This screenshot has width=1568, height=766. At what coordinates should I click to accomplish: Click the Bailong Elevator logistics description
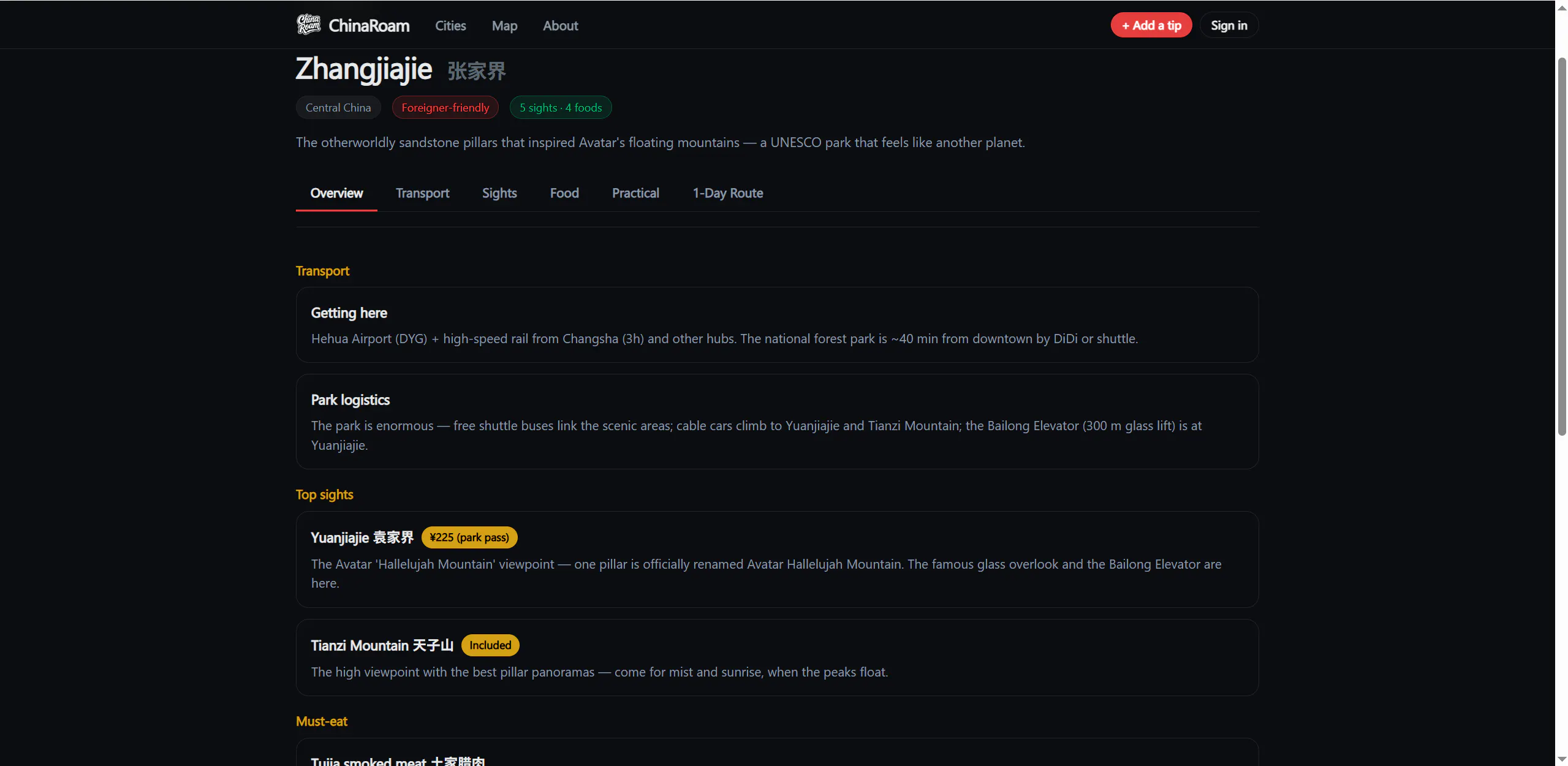[756, 435]
